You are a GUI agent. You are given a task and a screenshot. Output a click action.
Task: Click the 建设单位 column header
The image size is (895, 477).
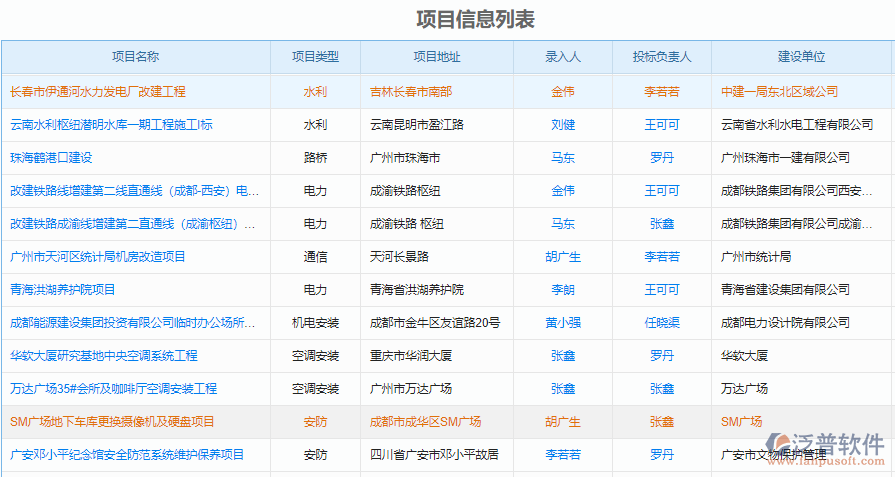click(802, 57)
